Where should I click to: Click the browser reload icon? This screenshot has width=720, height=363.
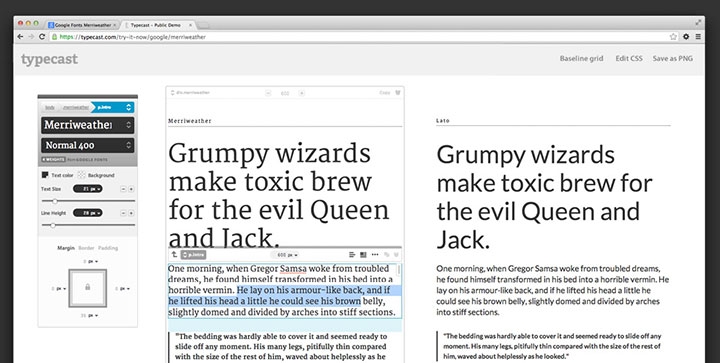(x=42, y=37)
